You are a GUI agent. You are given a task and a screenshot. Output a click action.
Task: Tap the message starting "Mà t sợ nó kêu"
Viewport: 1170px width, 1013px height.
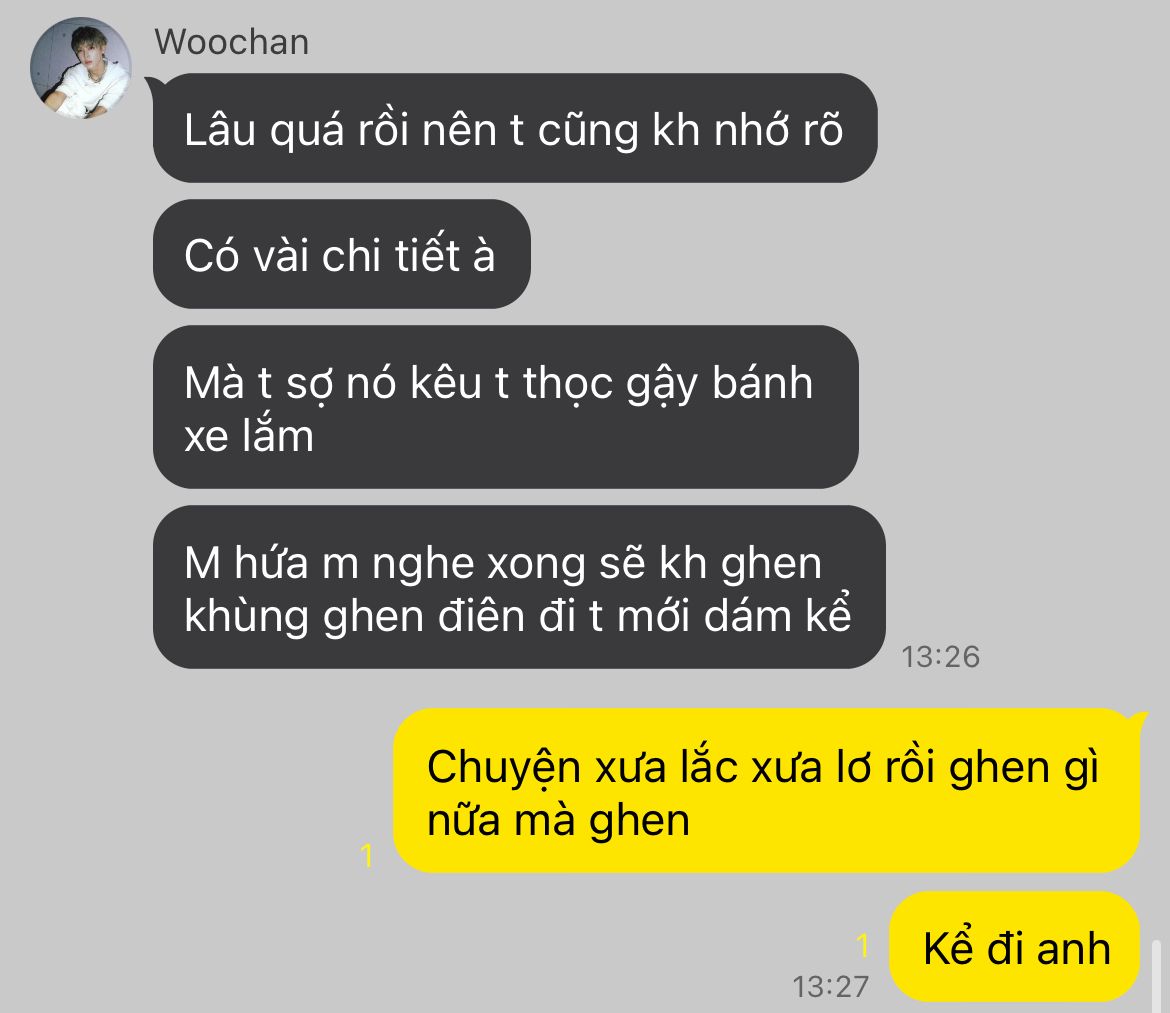click(x=506, y=407)
